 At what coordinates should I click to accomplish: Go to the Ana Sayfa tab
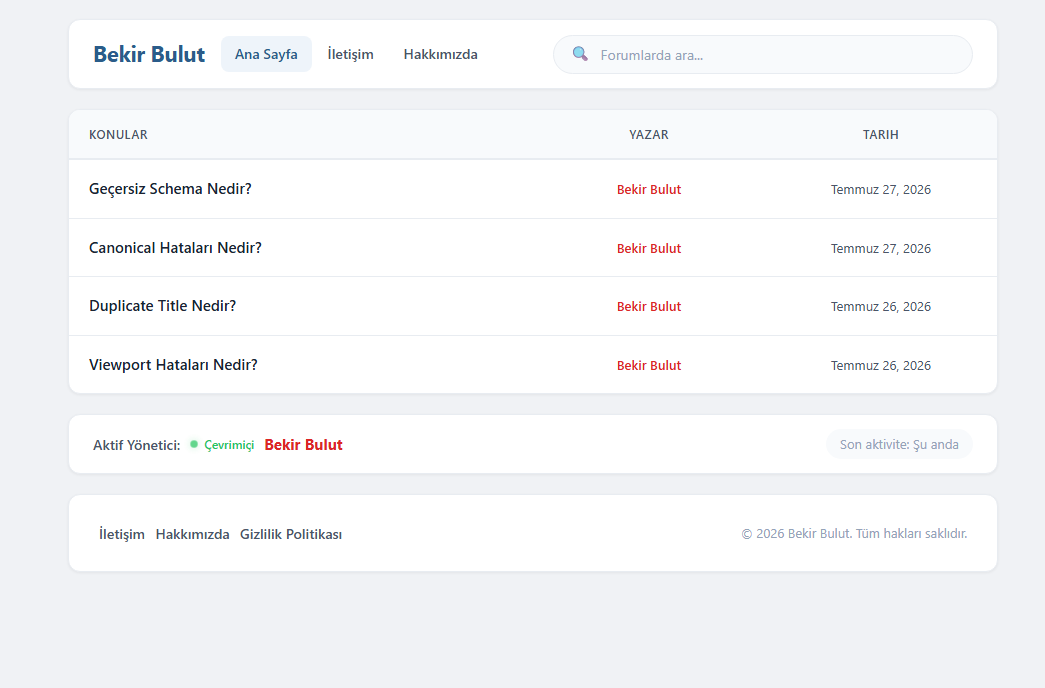point(266,54)
